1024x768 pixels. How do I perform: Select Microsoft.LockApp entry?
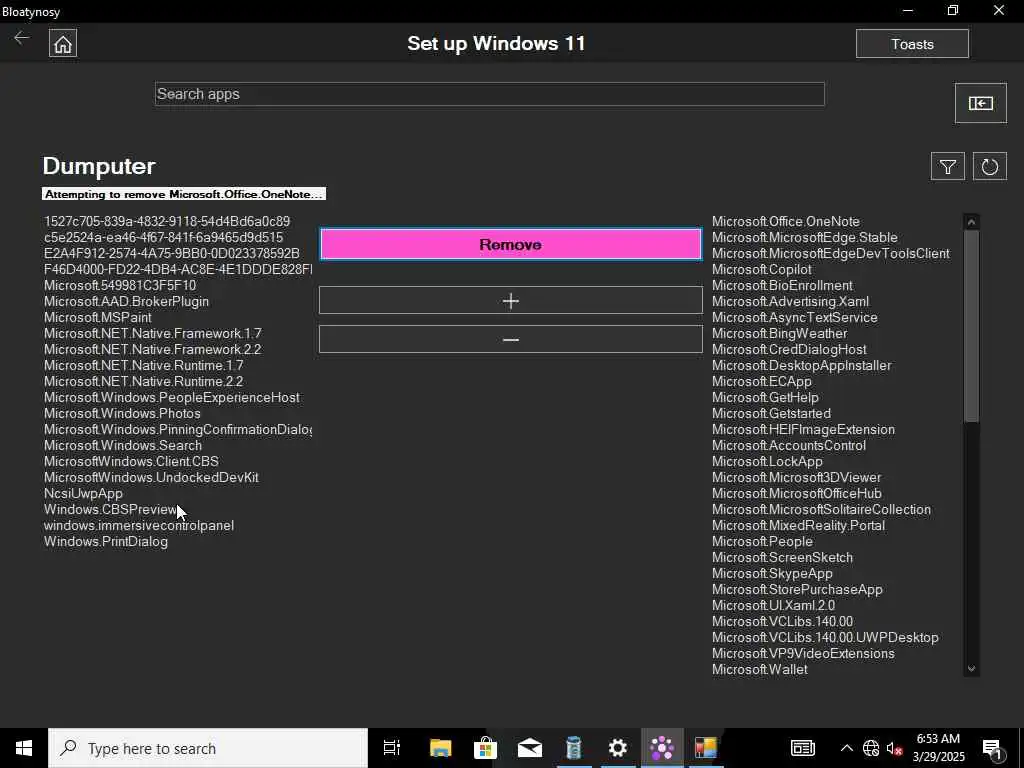click(767, 462)
